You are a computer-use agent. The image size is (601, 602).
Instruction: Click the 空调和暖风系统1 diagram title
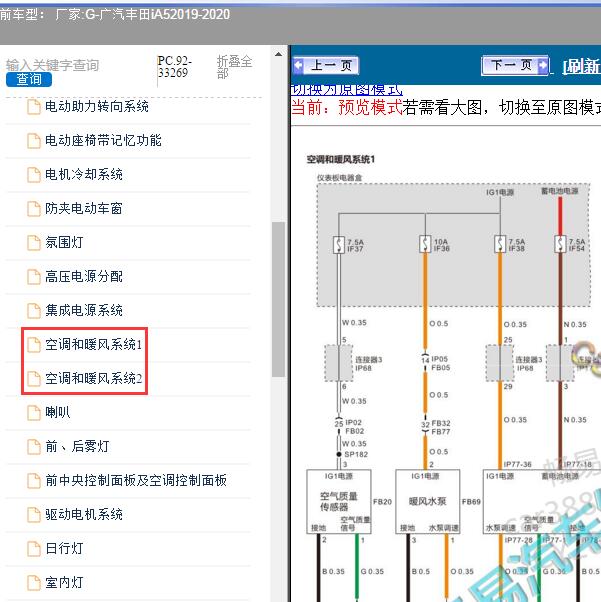[x=341, y=159]
